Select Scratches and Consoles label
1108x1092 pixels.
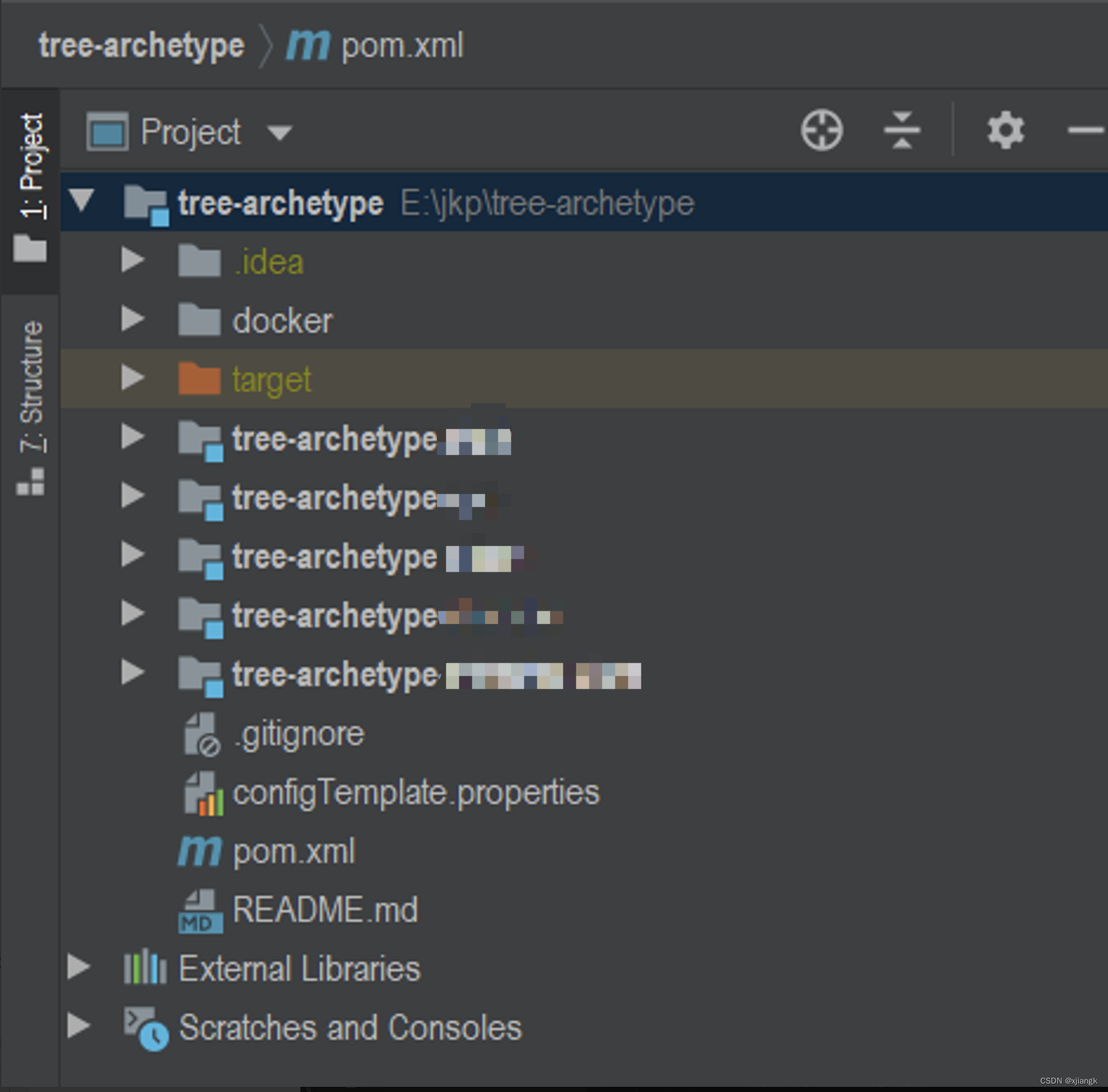(x=350, y=1028)
